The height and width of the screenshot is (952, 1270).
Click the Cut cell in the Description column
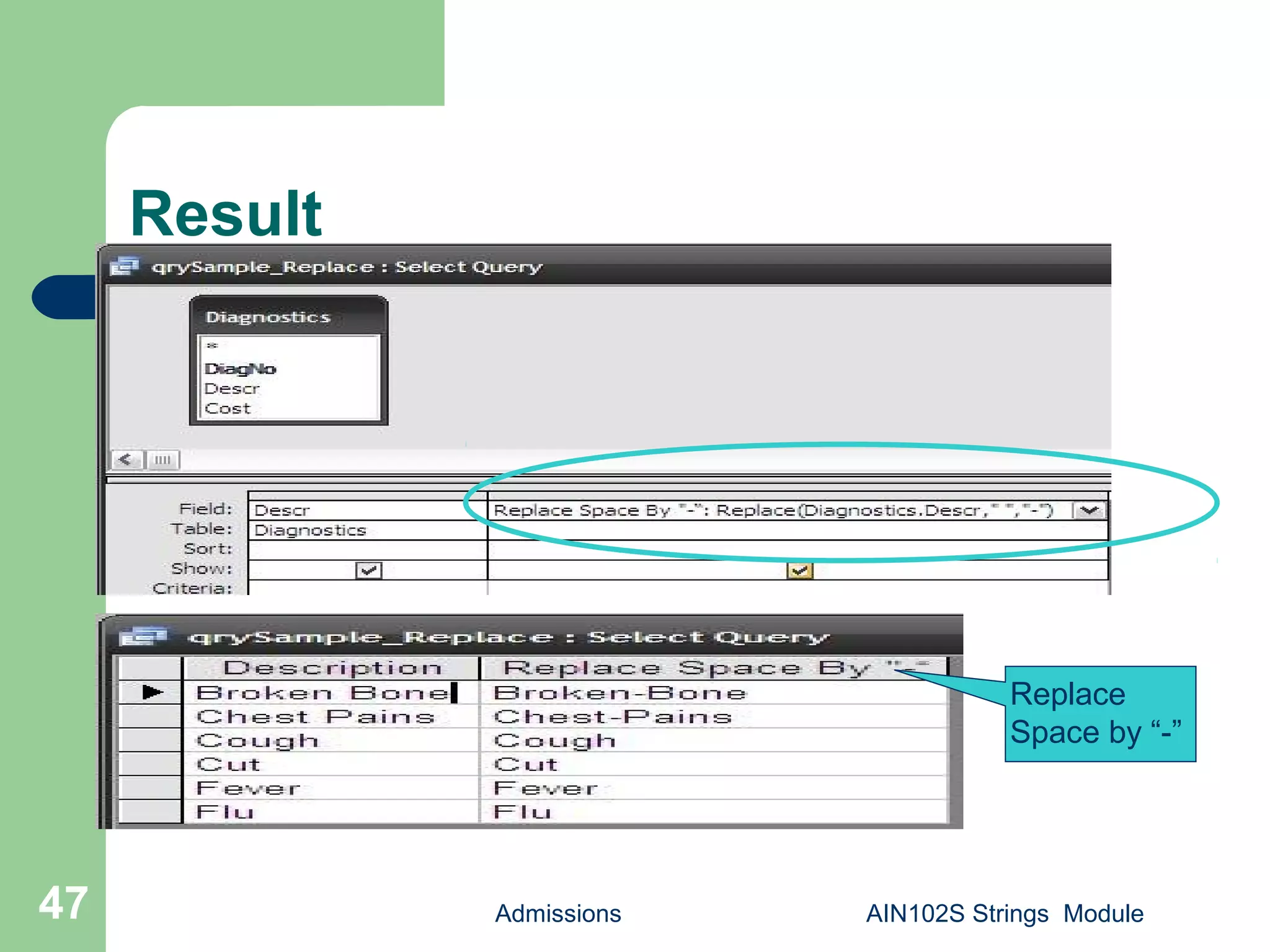click(x=332, y=764)
